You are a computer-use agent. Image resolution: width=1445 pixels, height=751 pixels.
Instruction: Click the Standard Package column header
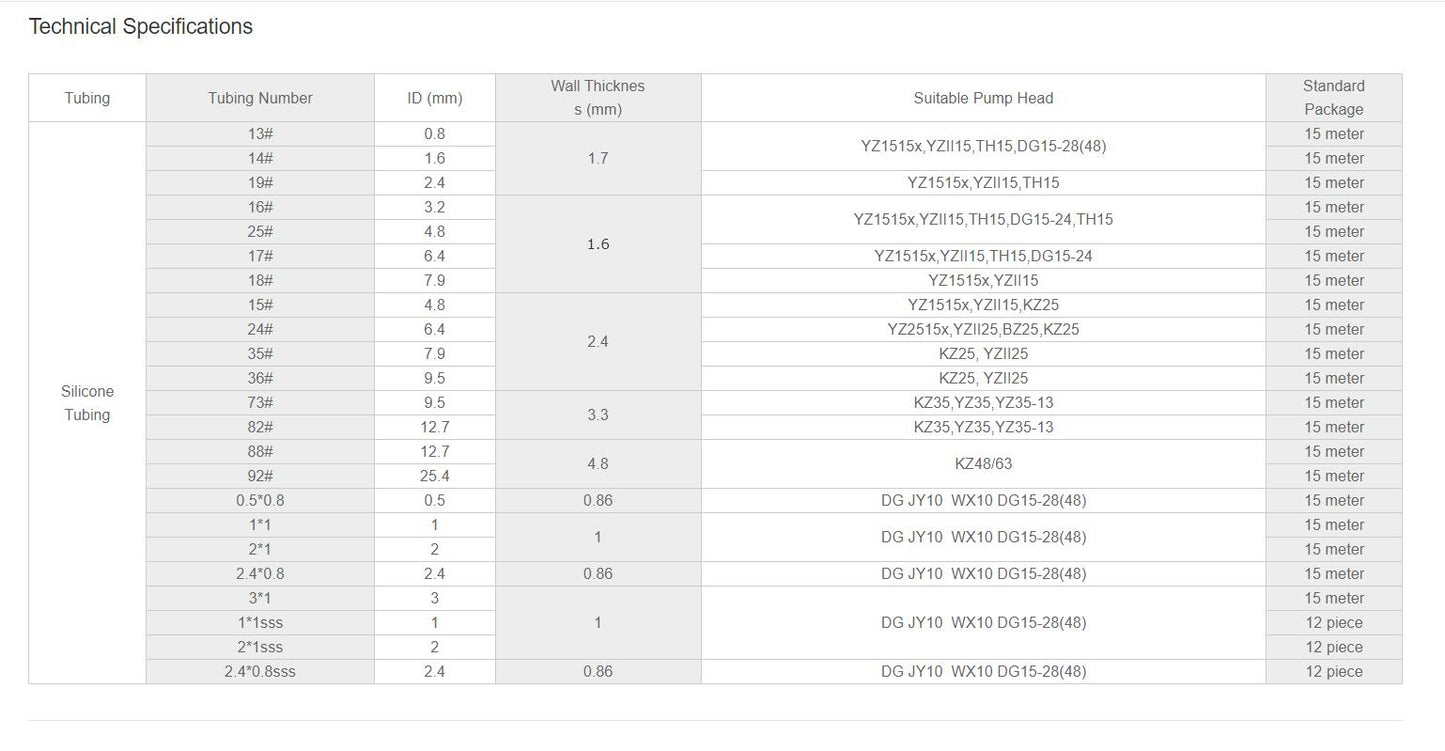(1333, 98)
